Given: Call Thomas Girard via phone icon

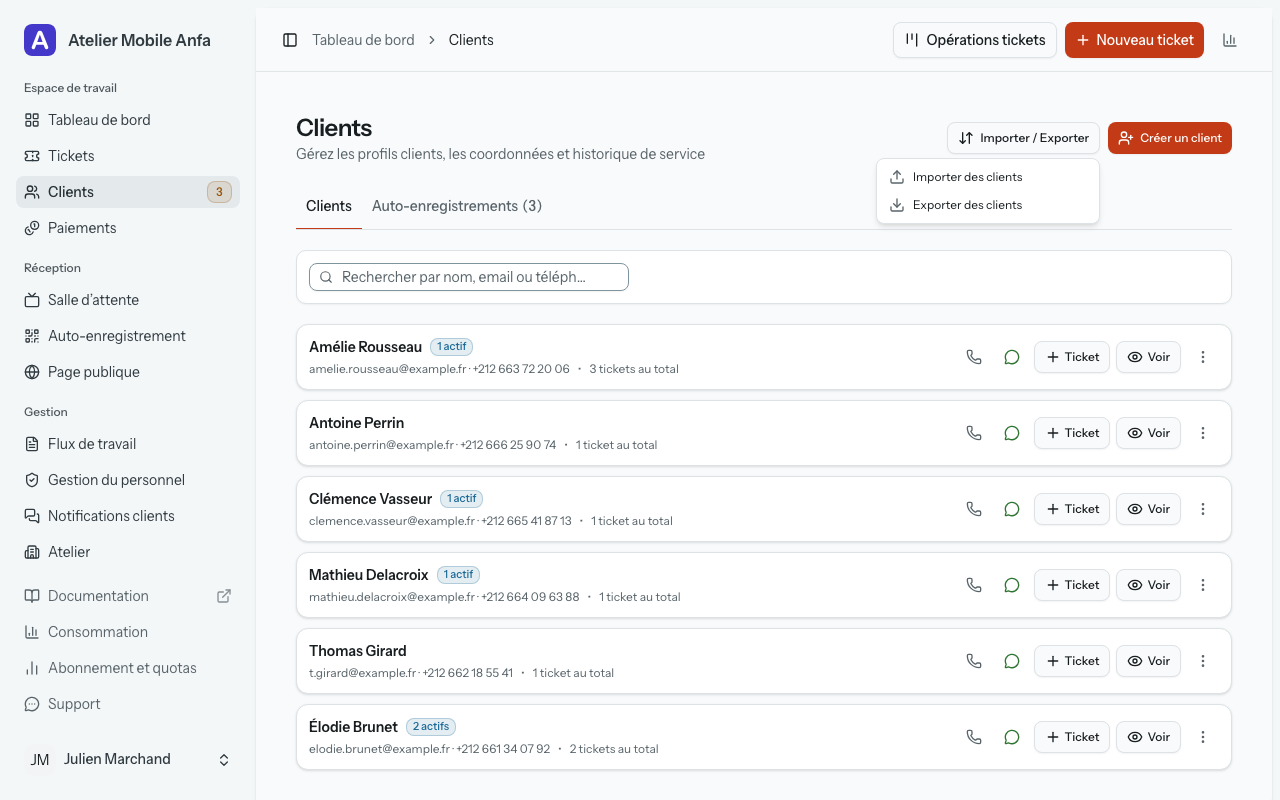Looking at the screenshot, I should [974, 661].
